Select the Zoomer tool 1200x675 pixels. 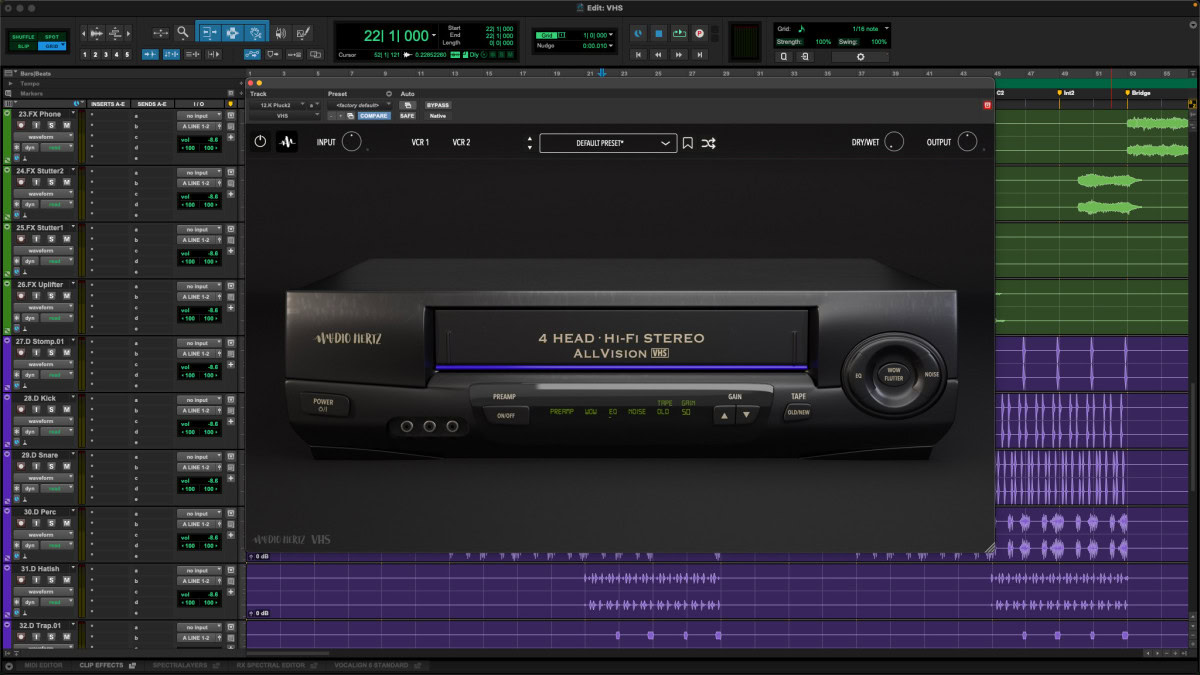click(x=183, y=33)
